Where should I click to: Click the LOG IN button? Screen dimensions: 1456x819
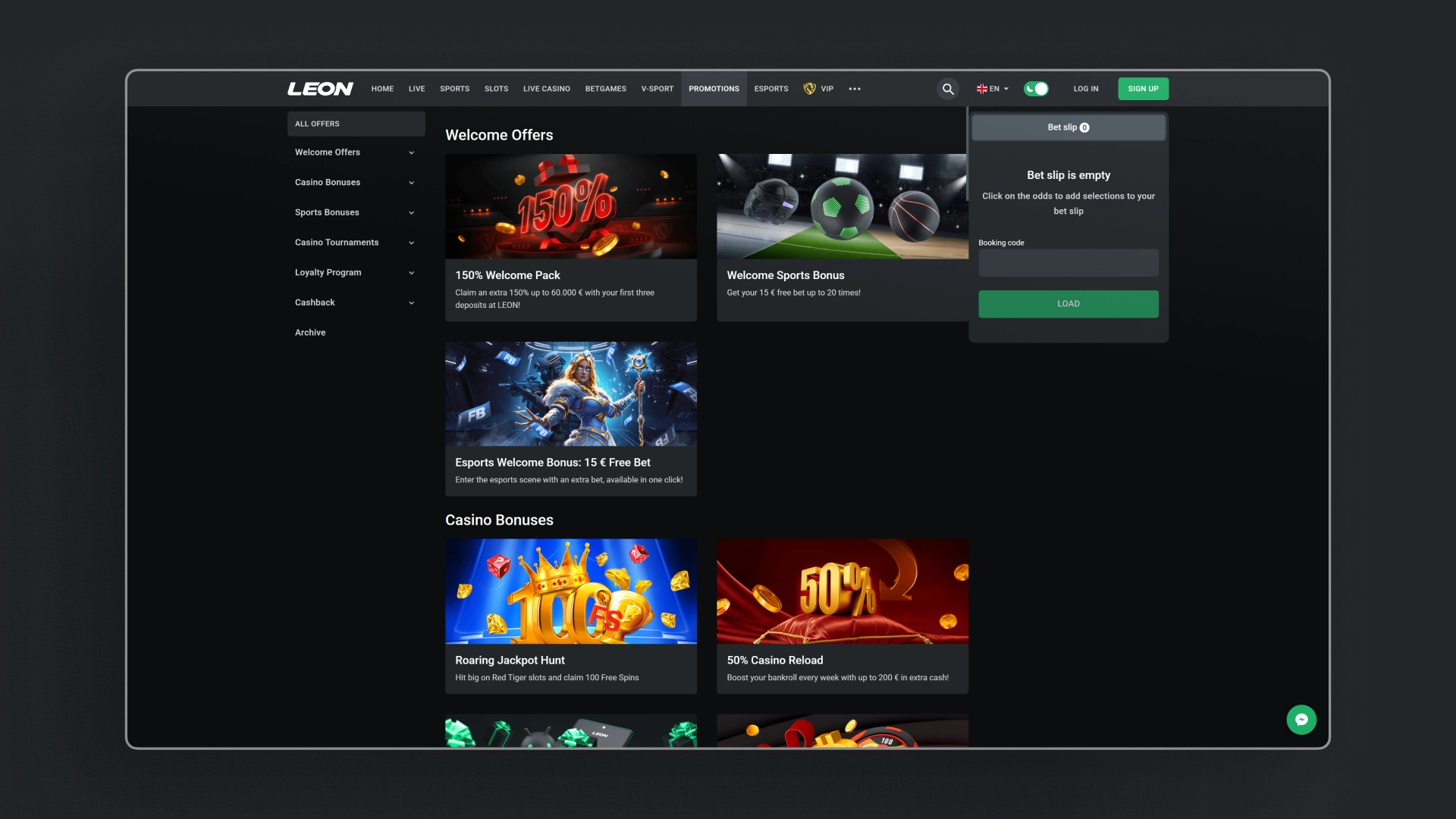click(x=1085, y=89)
